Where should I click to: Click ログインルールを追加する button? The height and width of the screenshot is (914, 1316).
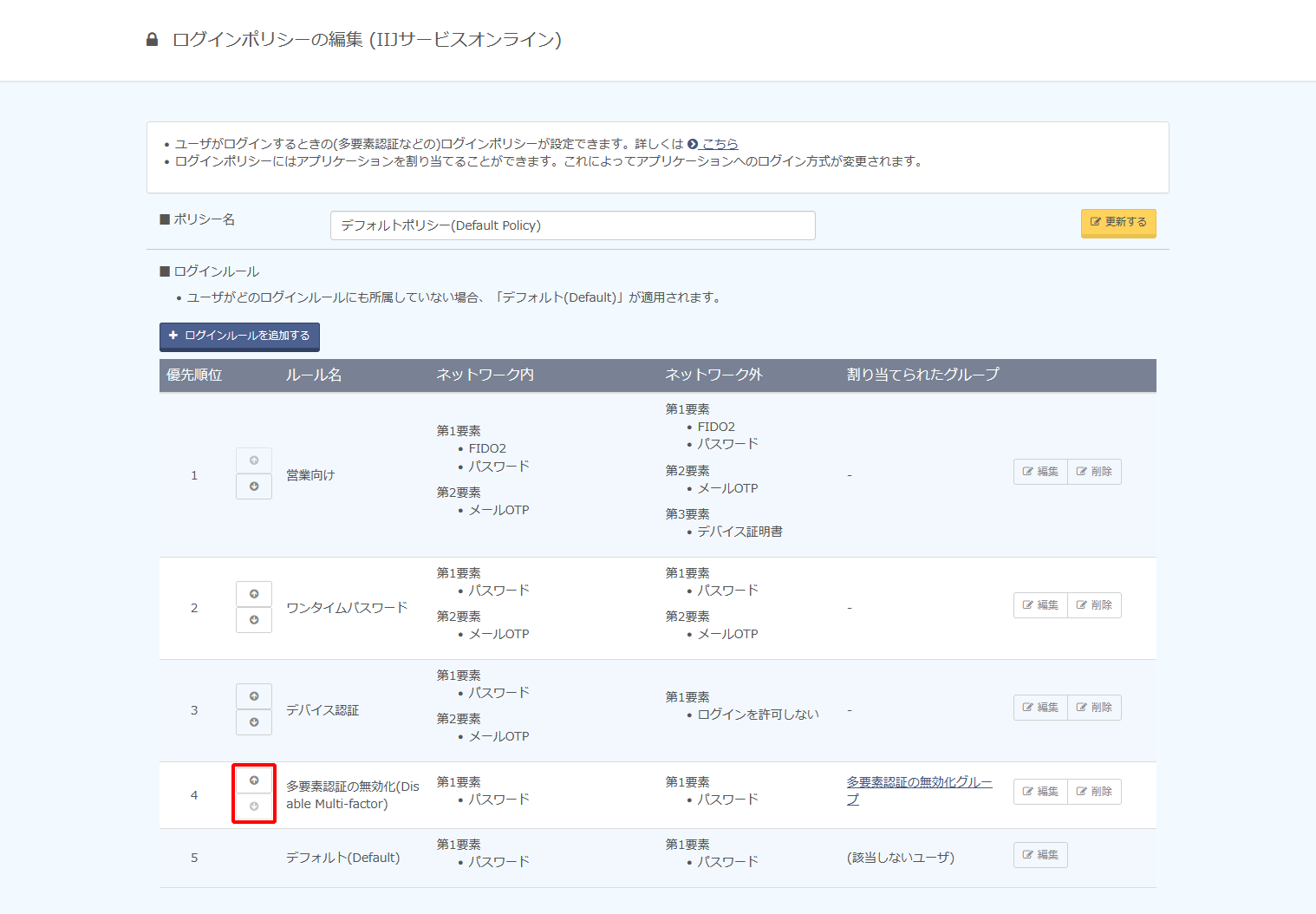(239, 336)
